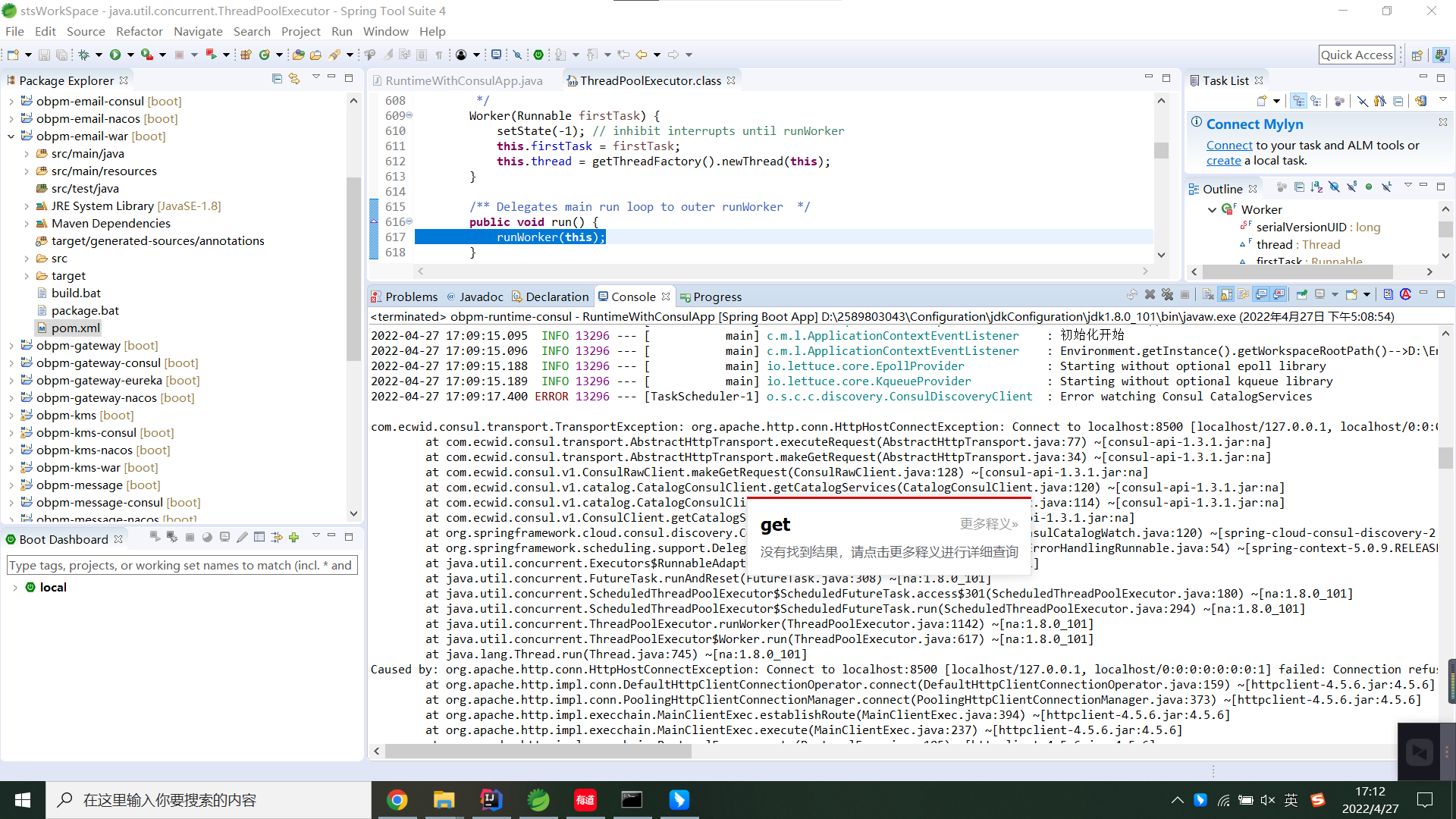Screen dimensions: 1456x819
Task: Expand the obpm-email-consul project
Action: [x=11, y=102]
